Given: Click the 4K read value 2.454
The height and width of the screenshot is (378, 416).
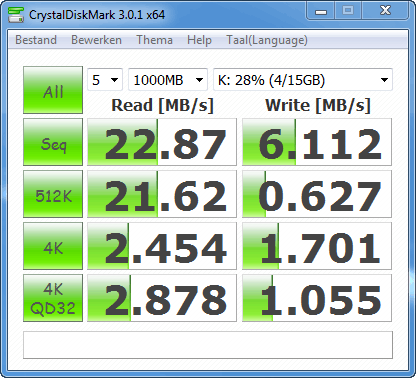Looking at the screenshot, I should (x=162, y=246).
